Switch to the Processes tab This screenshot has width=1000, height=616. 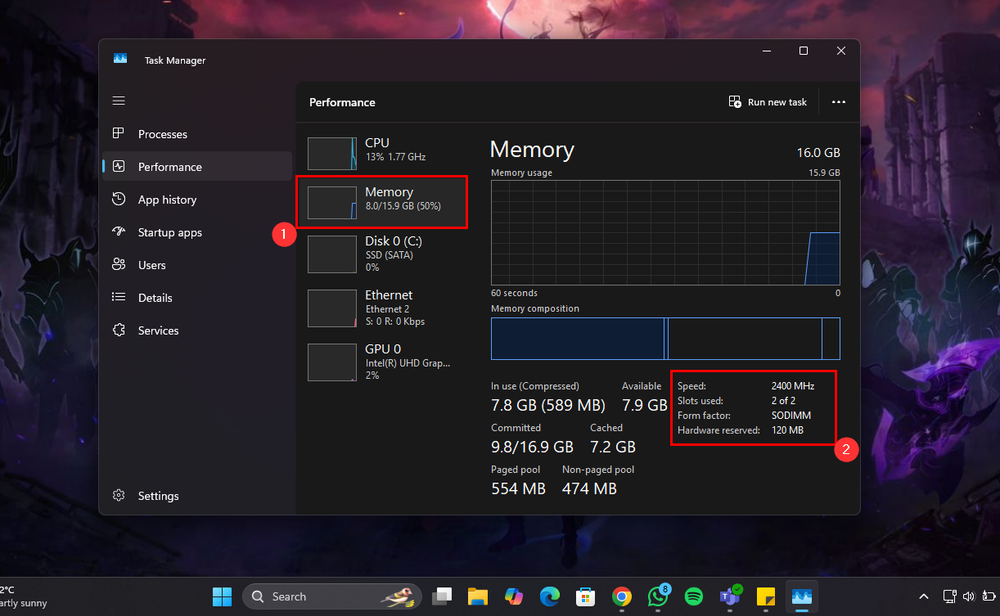click(x=160, y=133)
